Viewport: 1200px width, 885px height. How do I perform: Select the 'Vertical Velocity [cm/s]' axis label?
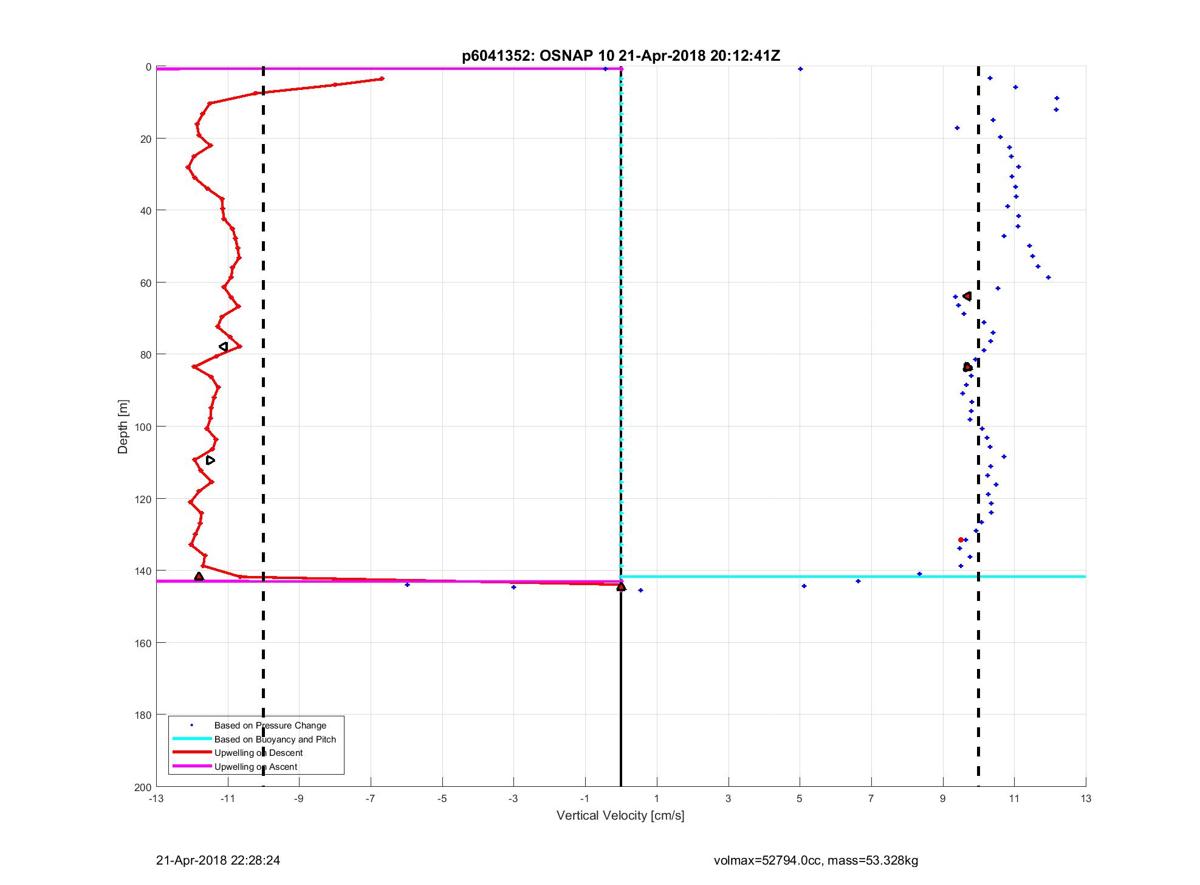(620, 816)
